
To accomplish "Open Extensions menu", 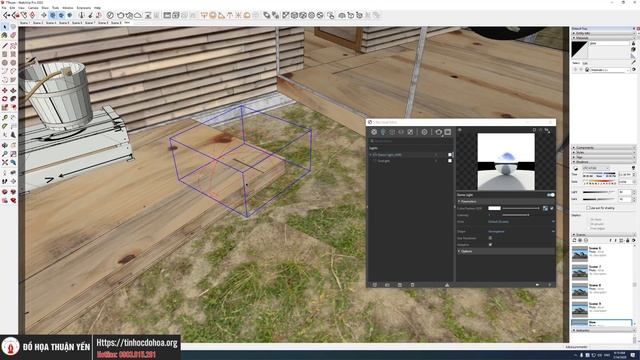I will pyautogui.click(x=84, y=8).
